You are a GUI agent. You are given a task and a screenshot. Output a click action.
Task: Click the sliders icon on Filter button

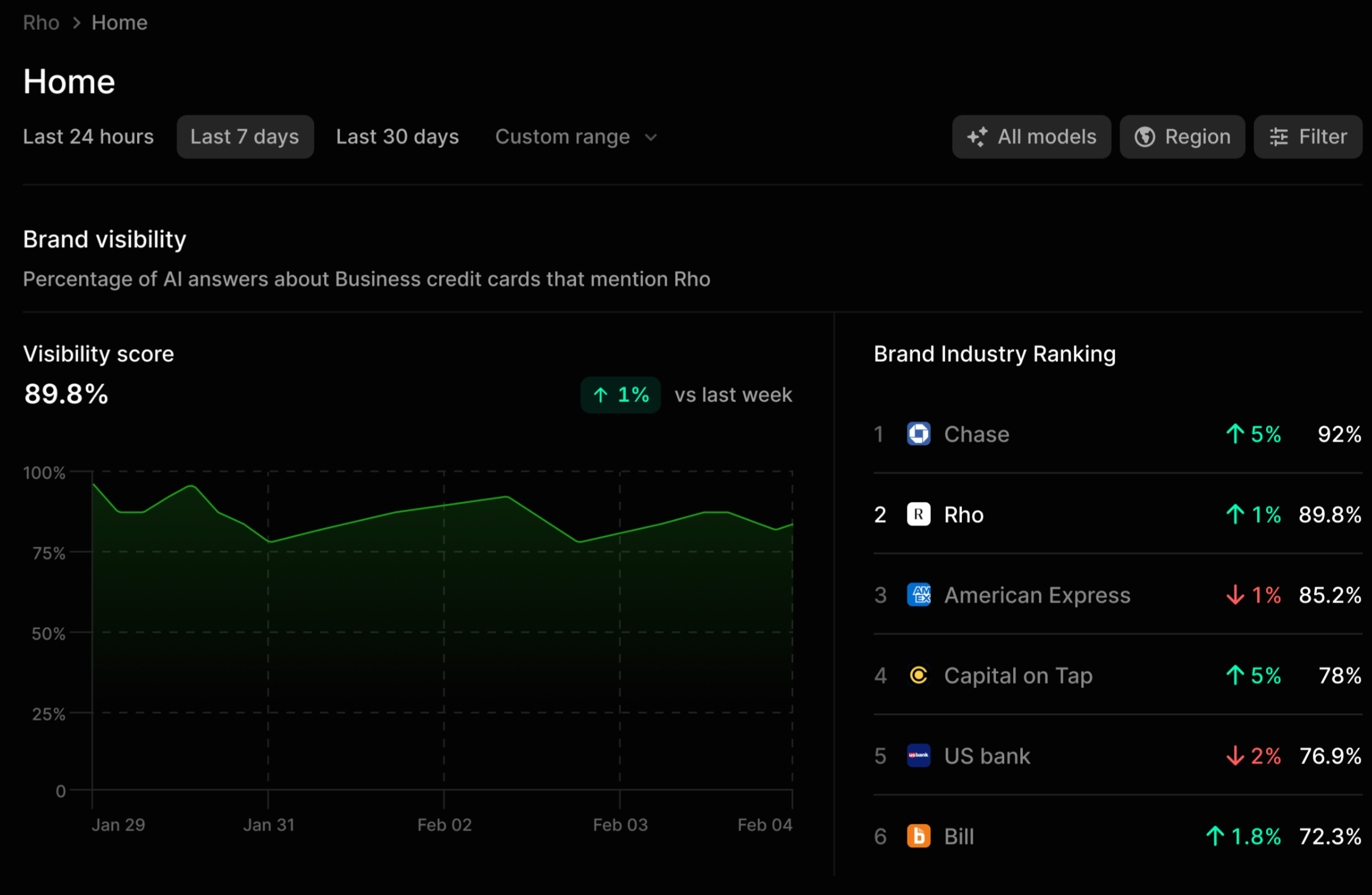(x=1279, y=137)
